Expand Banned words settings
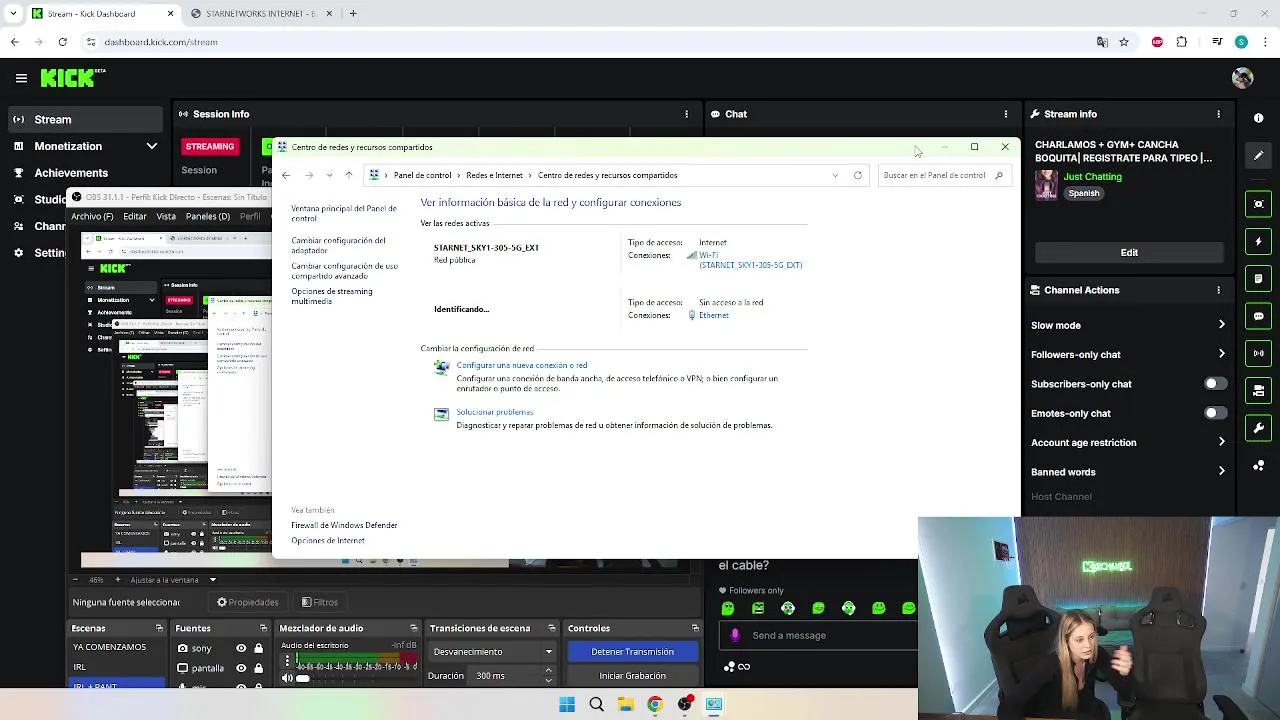Viewport: 1280px width, 720px height. click(x=1221, y=472)
